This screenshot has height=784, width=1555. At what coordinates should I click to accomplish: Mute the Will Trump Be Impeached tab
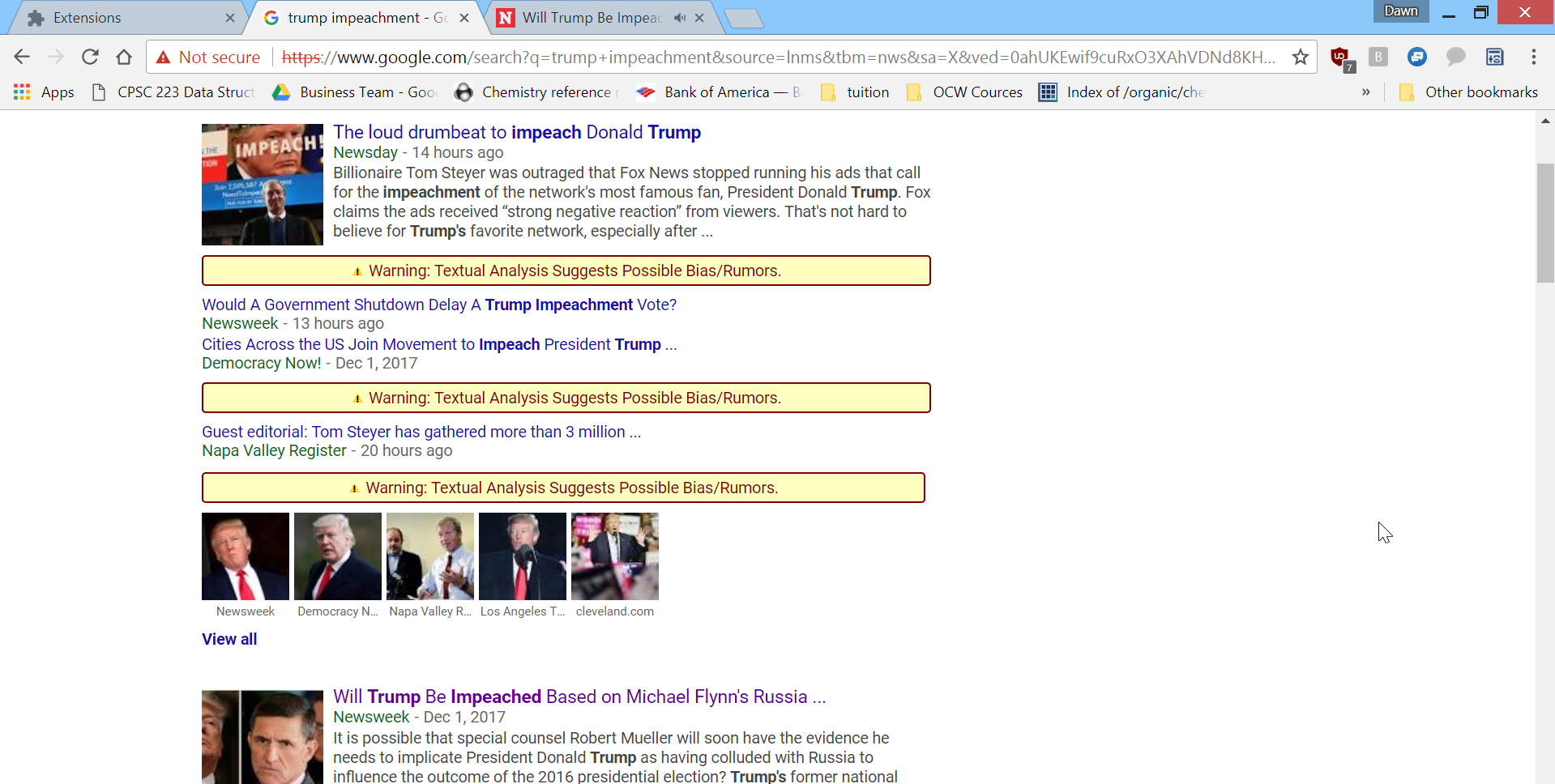click(x=680, y=18)
